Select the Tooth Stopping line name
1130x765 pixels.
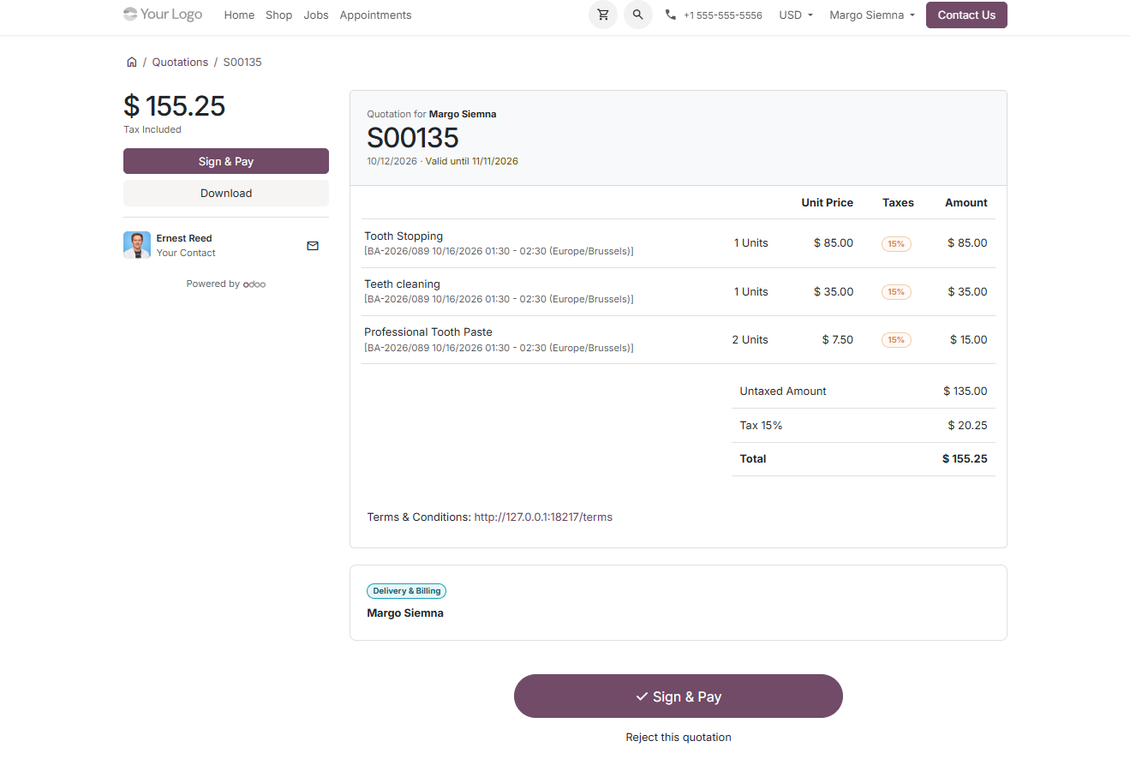[404, 236]
